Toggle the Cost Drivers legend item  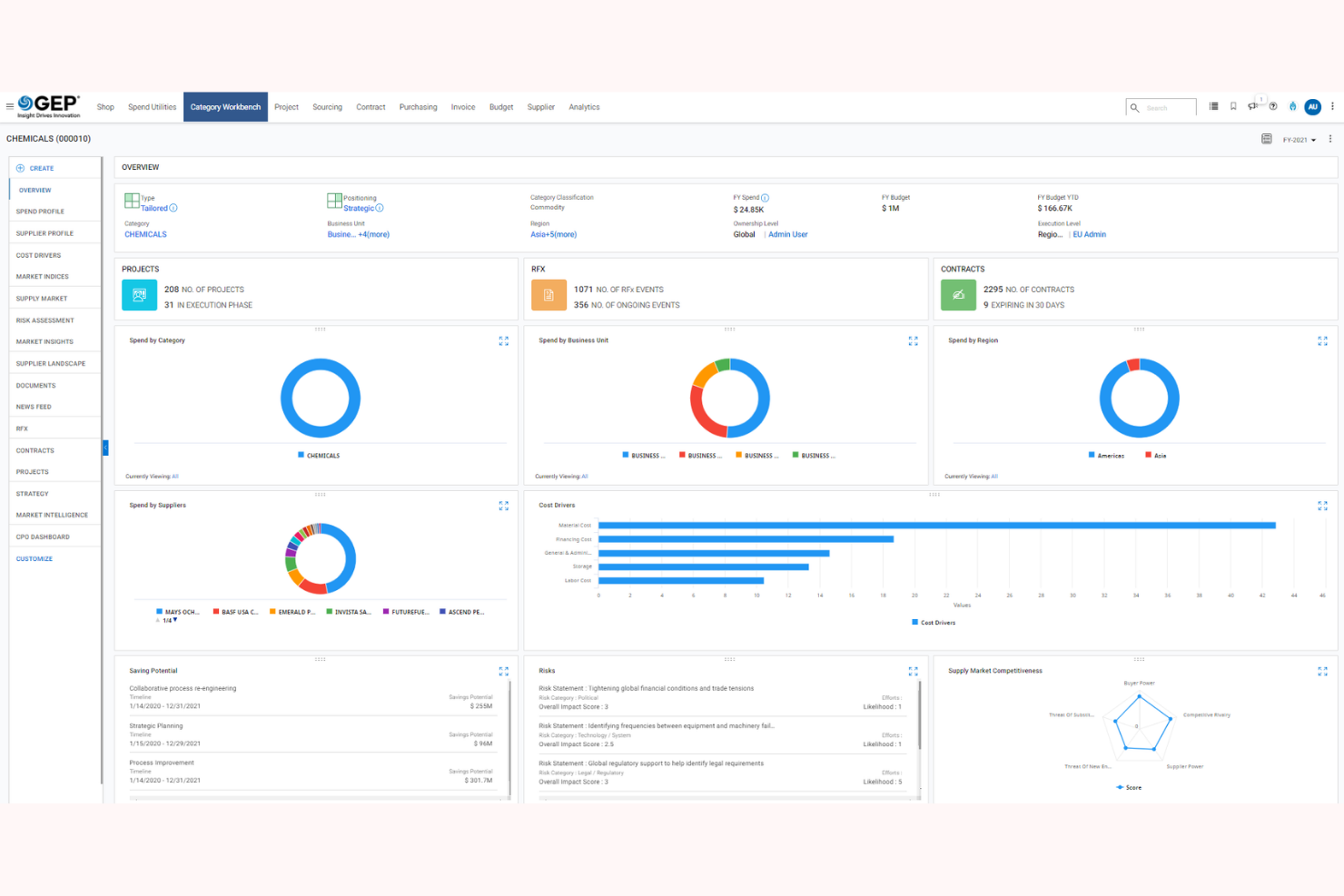(x=933, y=622)
